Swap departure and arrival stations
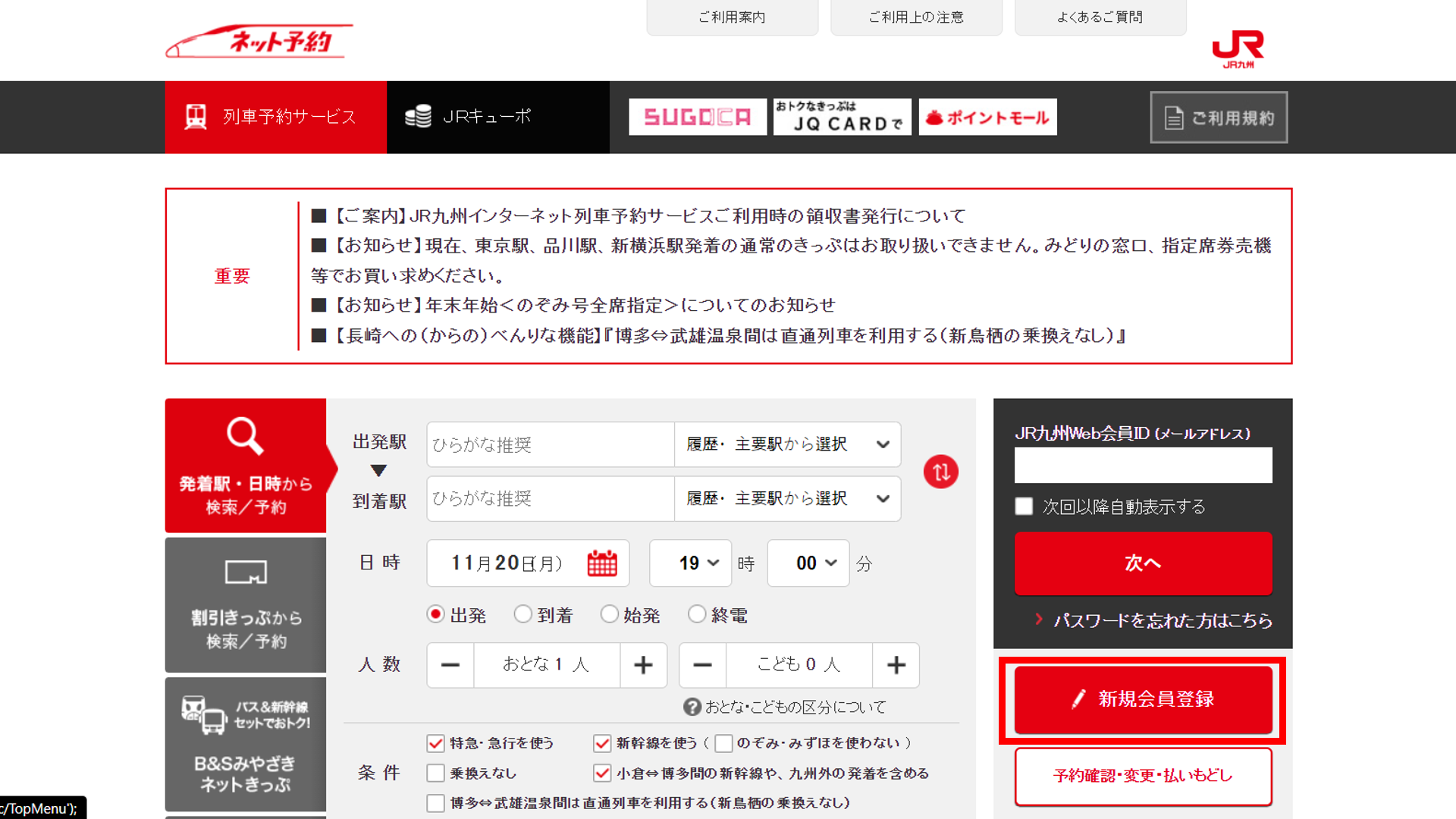1456x819 pixels. tap(940, 472)
